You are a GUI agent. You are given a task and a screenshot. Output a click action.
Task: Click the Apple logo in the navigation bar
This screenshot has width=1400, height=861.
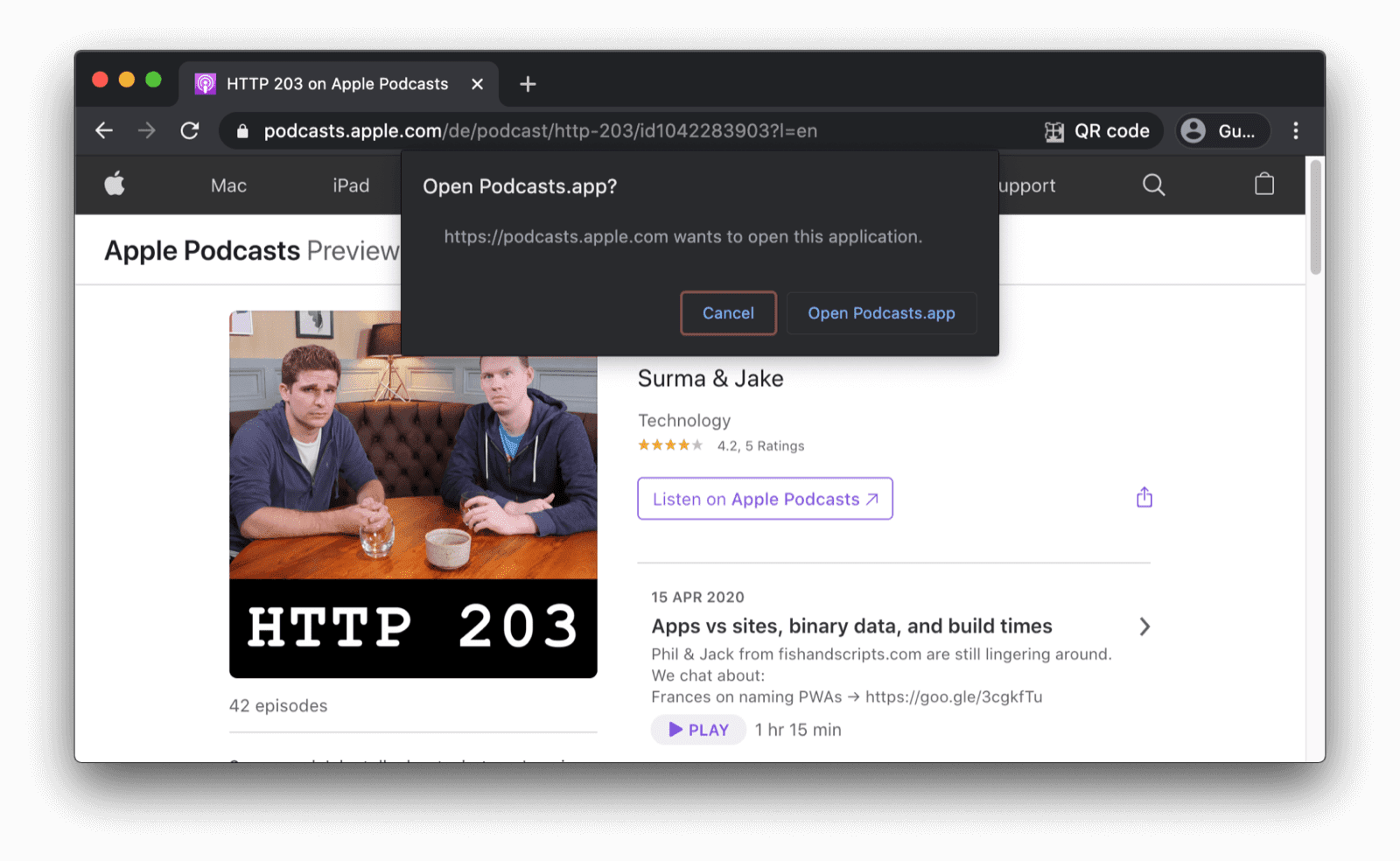pyautogui.click(x=115, y=185)
